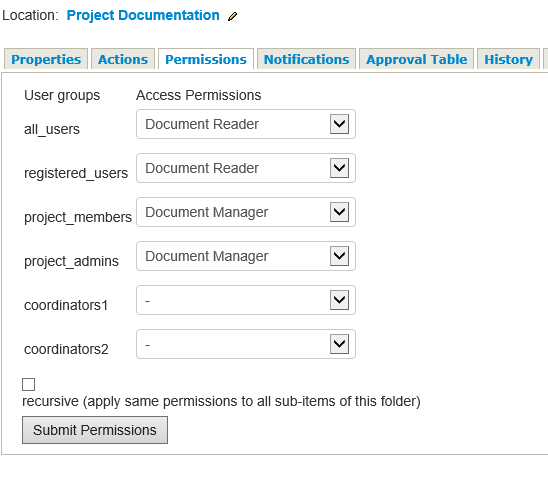Go to the Notifications tab
The height and width of the screenshot is (499, 548).
[x=307, y=59]
